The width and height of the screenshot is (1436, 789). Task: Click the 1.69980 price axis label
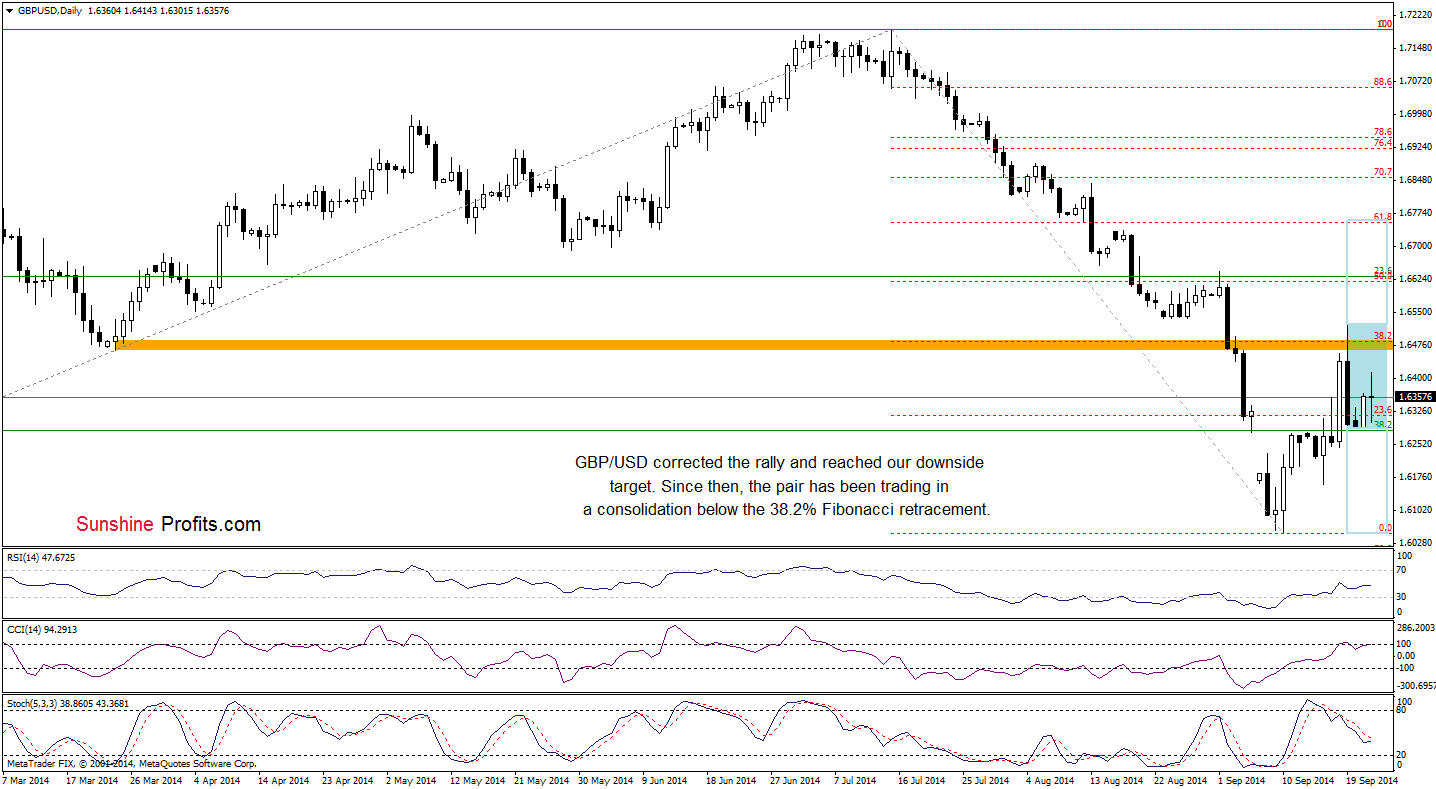click(x=1414, y=114)
